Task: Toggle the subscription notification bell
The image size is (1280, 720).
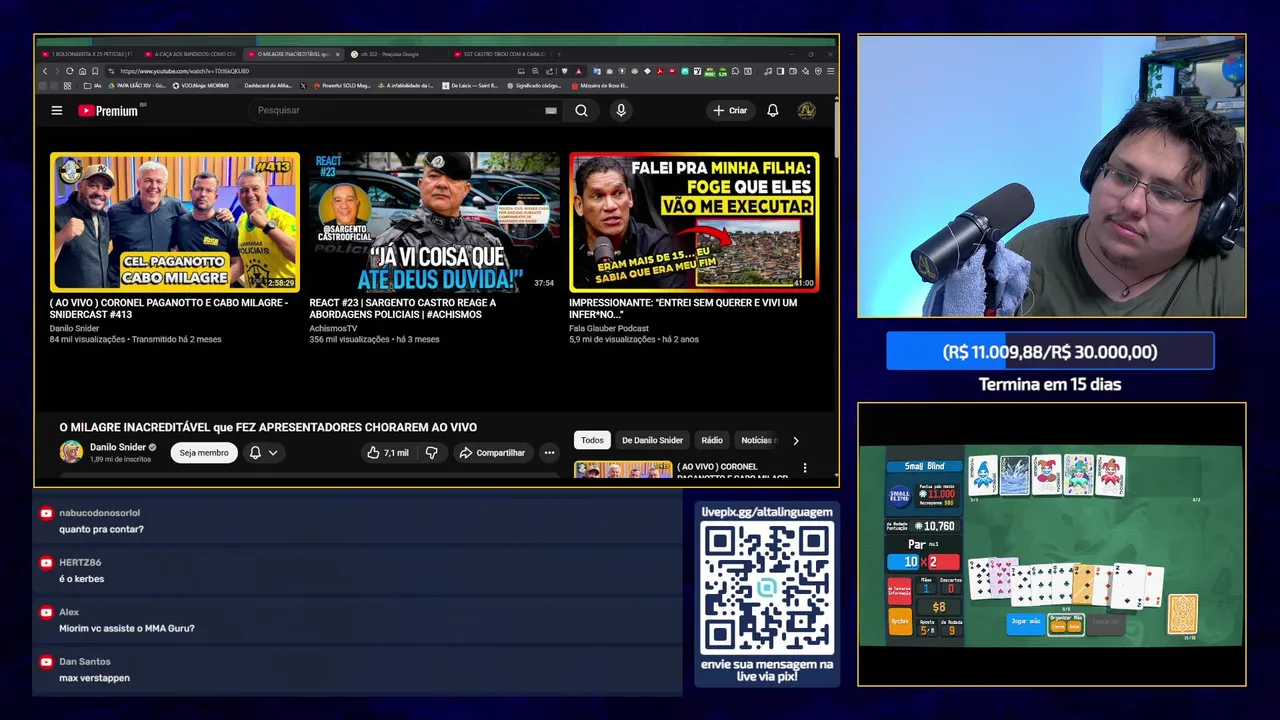Action: point(255,453)
